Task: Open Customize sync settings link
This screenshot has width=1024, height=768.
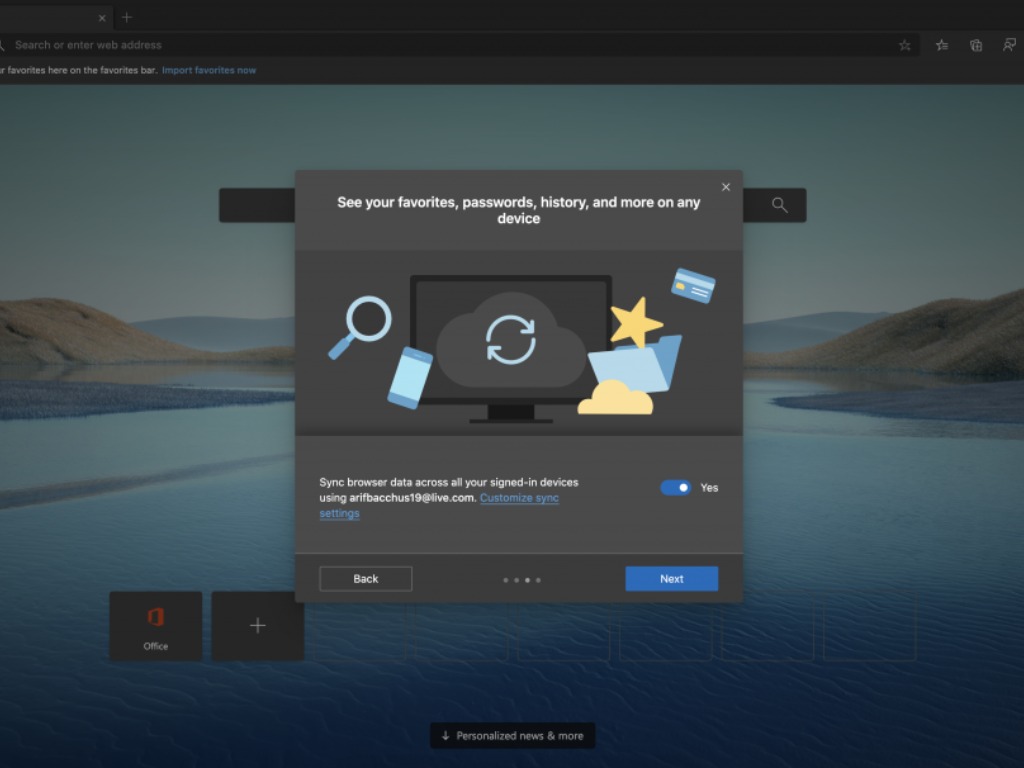Action: coord(519,498)
